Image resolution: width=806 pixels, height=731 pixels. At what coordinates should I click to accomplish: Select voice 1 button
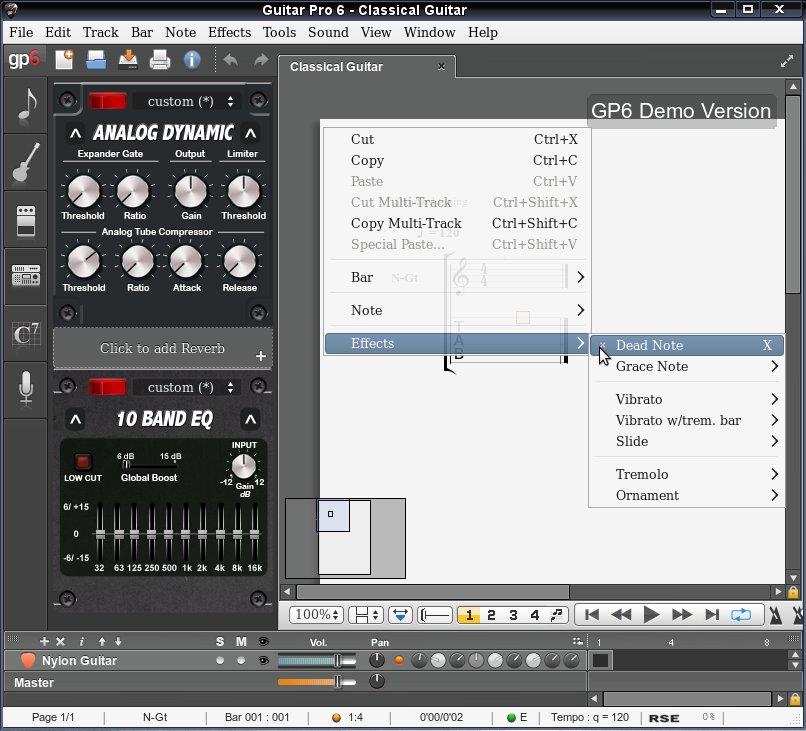(x=469, y=615)
